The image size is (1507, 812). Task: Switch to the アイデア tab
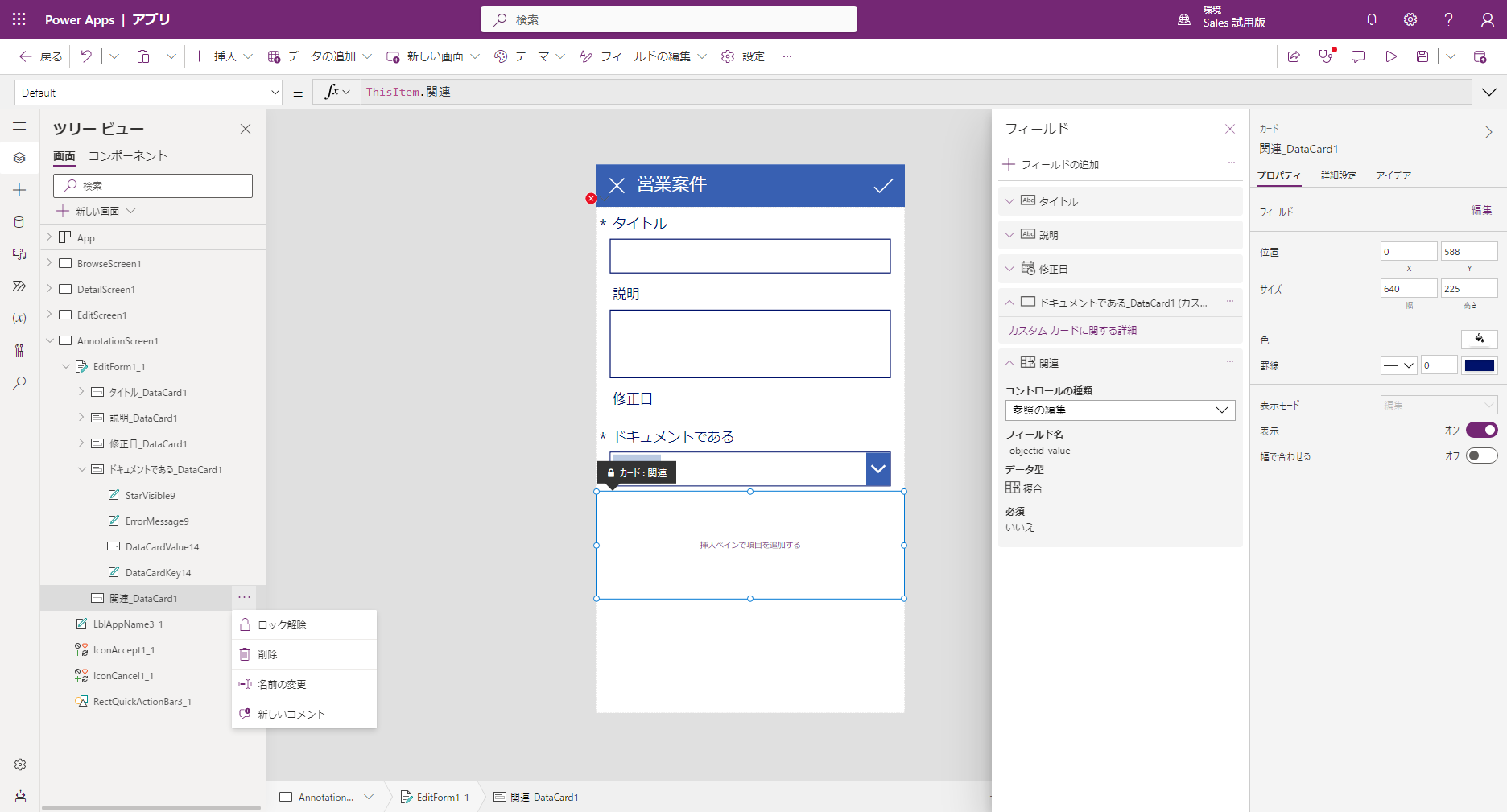point(1393,175)
